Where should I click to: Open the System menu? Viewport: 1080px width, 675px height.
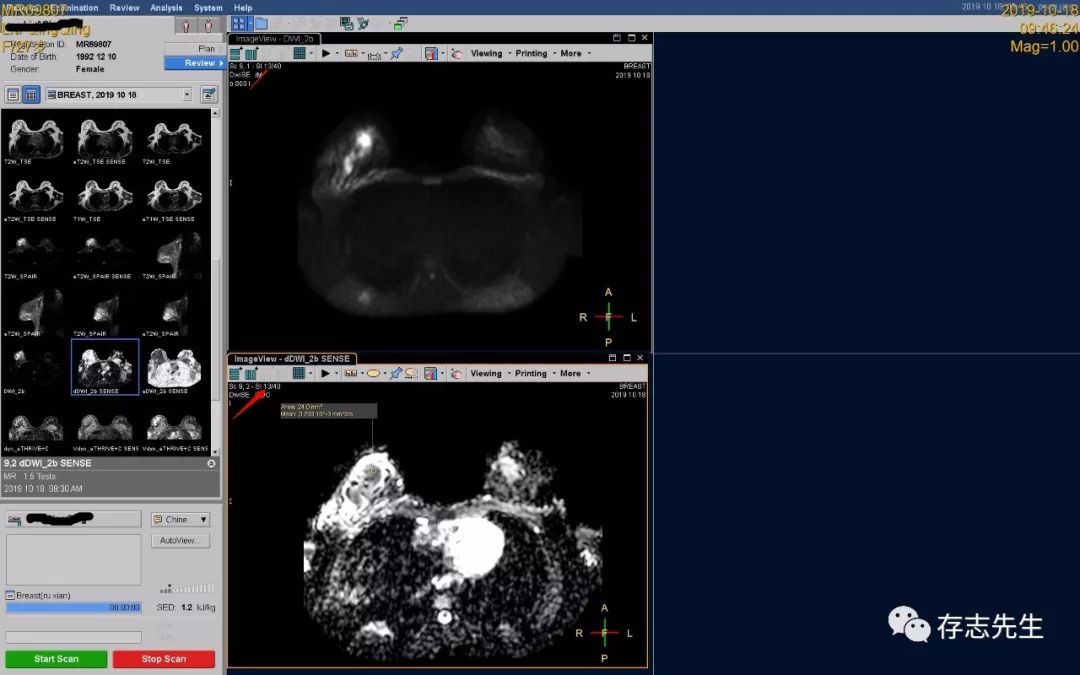[x=208, y=8]
